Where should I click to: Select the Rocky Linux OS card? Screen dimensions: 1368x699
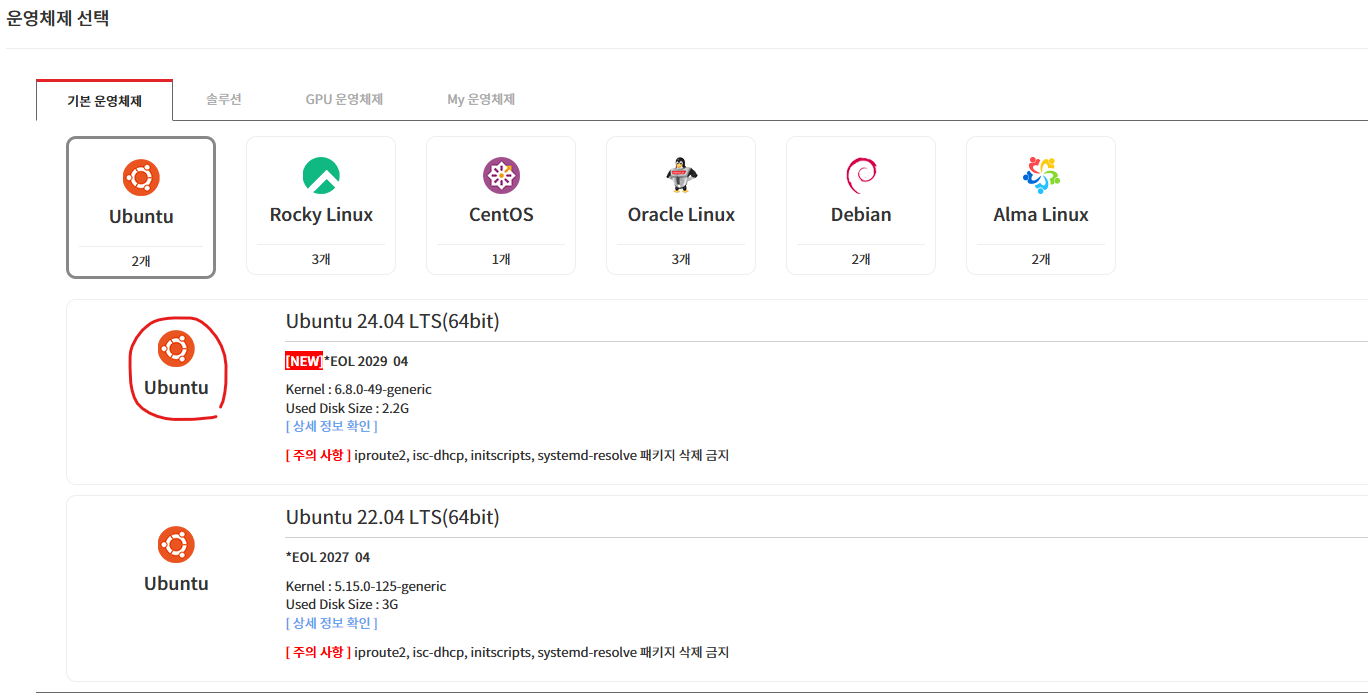tap(321, 205)
